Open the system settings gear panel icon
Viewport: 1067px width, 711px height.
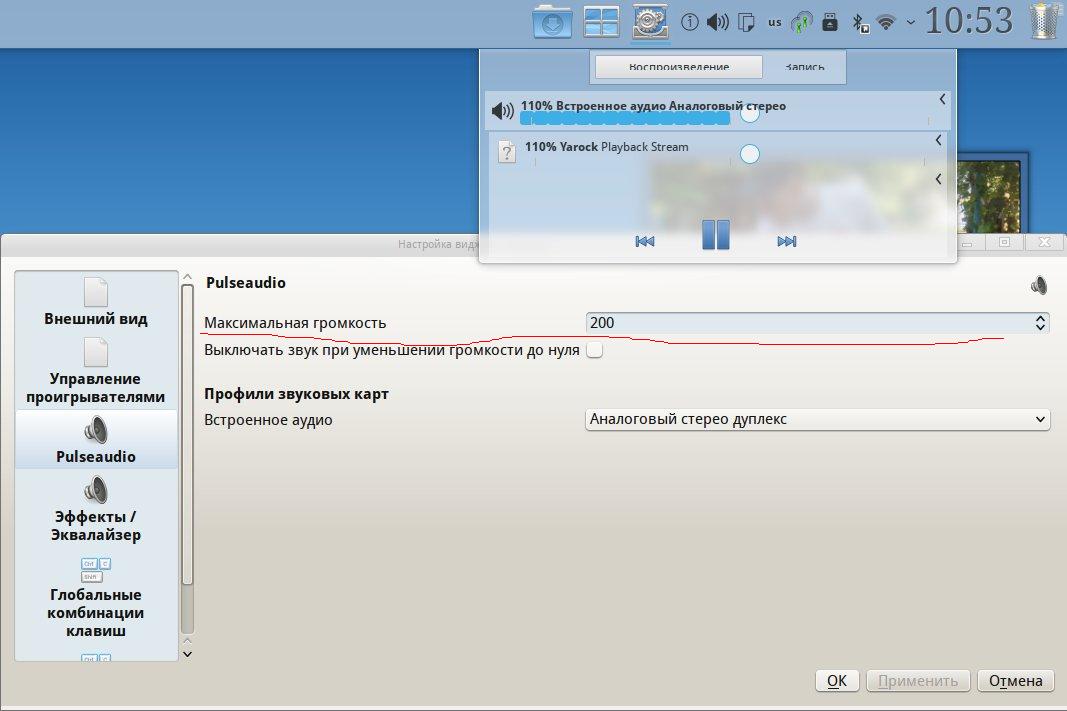(x=650, y=21)
